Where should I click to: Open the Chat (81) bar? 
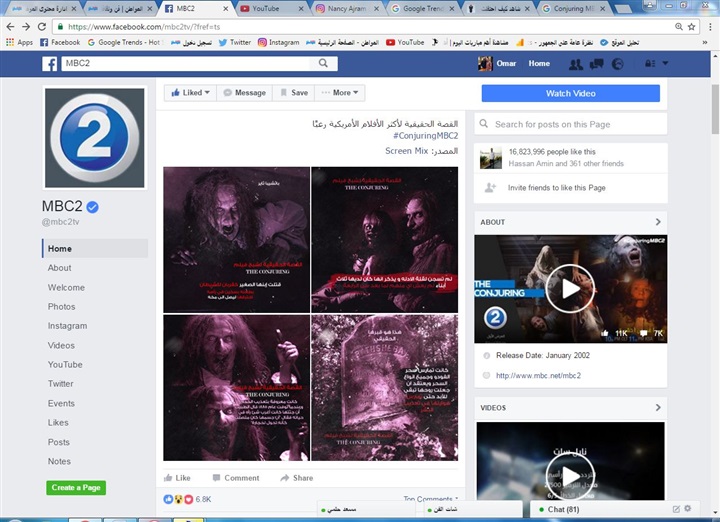tap(563, 509)
